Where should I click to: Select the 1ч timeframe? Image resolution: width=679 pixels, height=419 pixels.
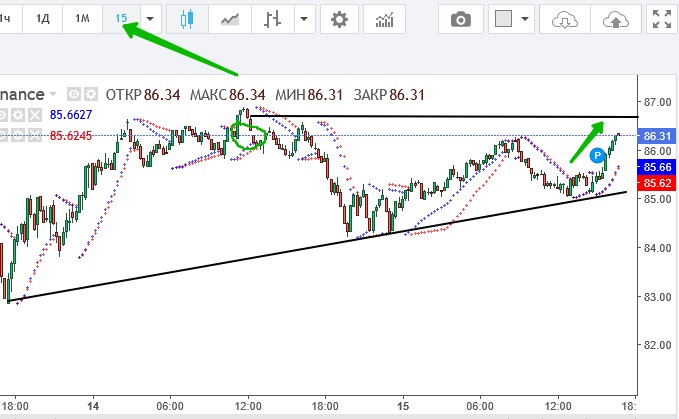coord(6,19)
